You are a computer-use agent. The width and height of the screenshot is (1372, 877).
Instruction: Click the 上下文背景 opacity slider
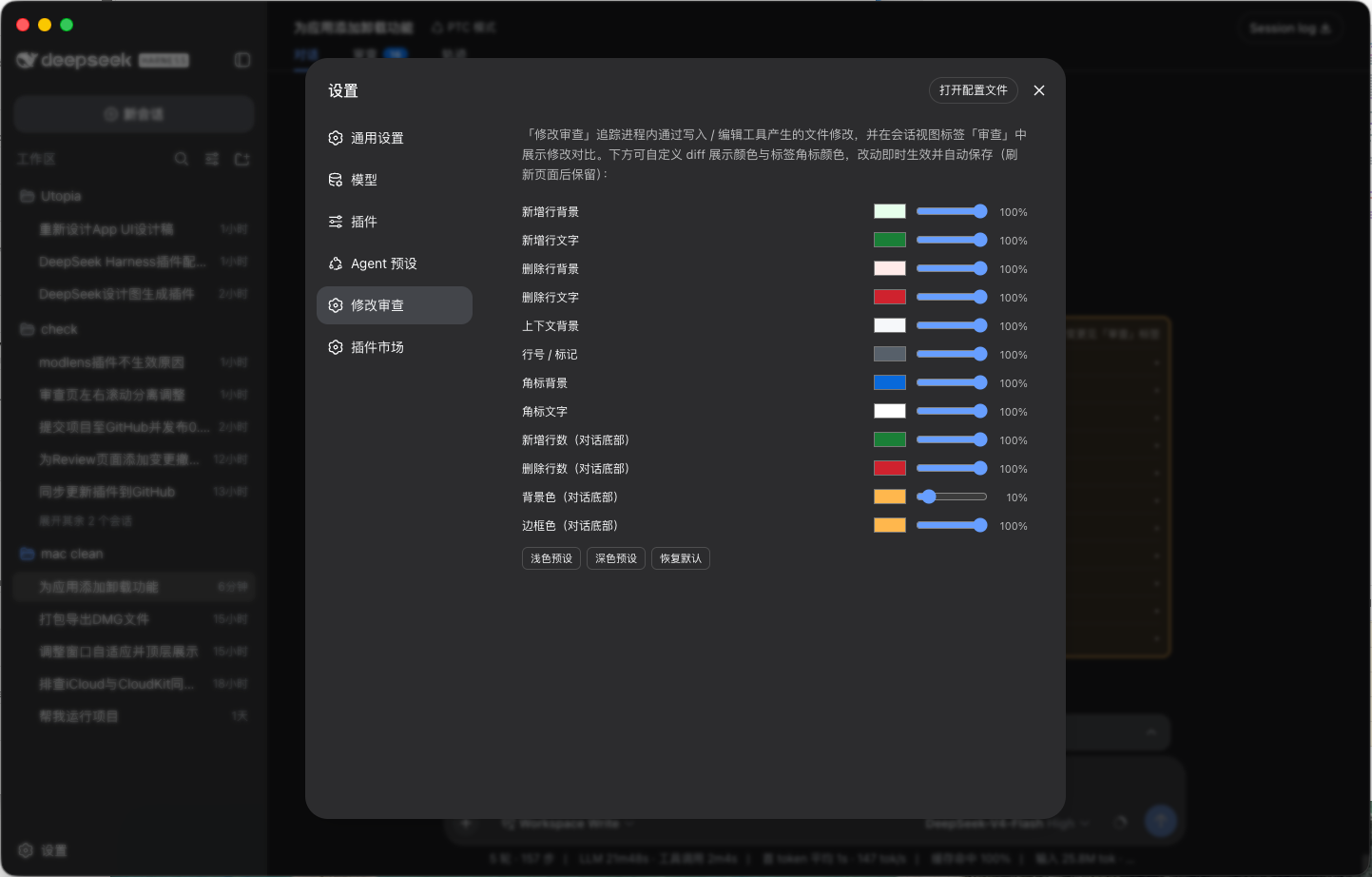(952, 325)
